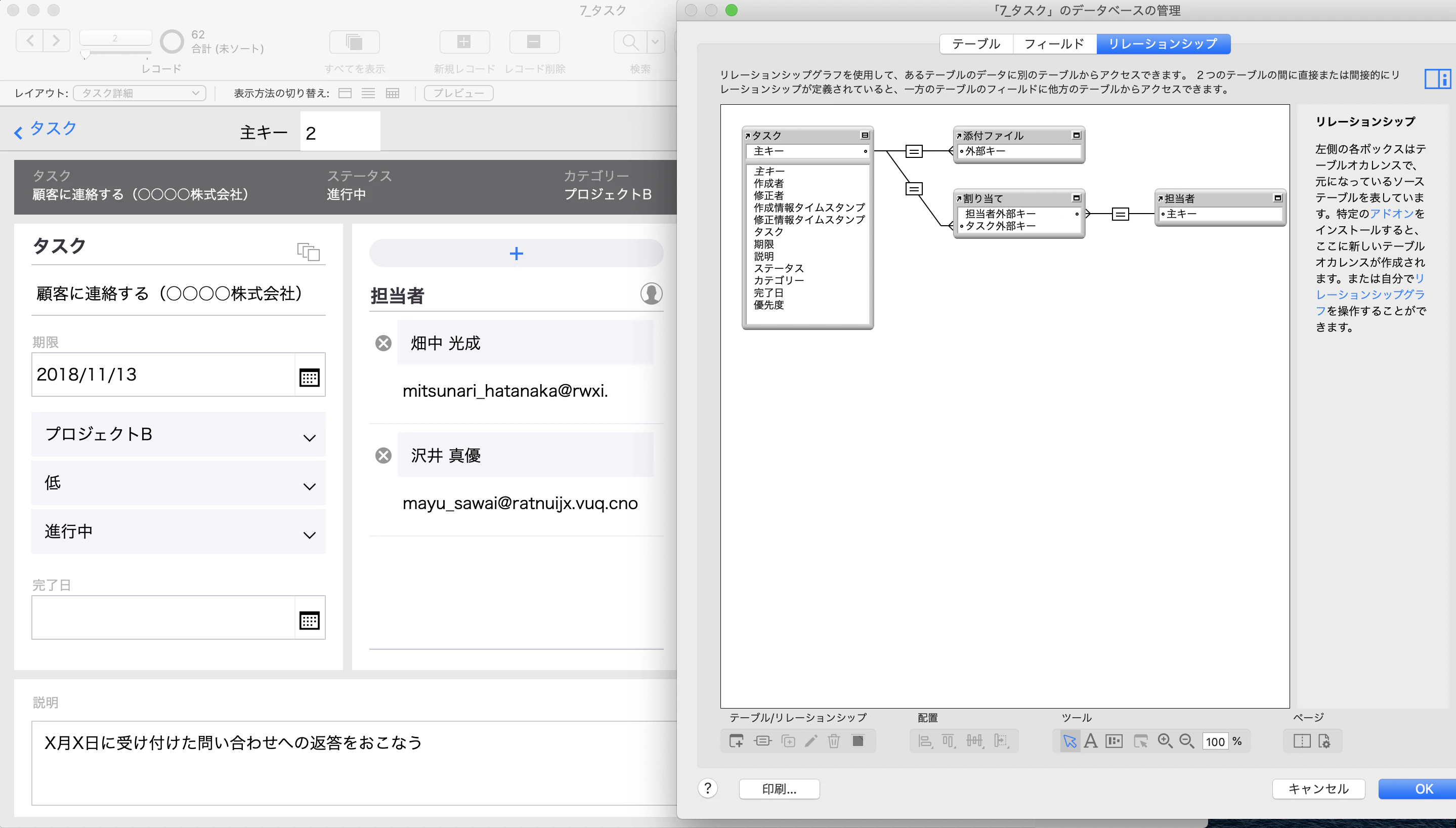Follow the アドオン link
Viewport: 1456px width, 828px height.
coord(1392,214)
